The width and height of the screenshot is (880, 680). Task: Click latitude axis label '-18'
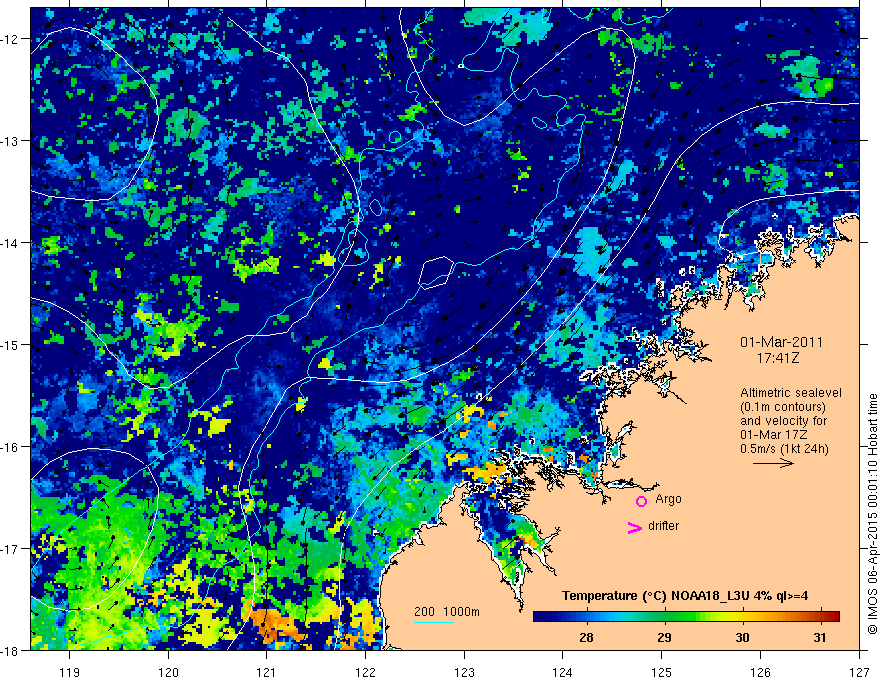click(11, 650)
